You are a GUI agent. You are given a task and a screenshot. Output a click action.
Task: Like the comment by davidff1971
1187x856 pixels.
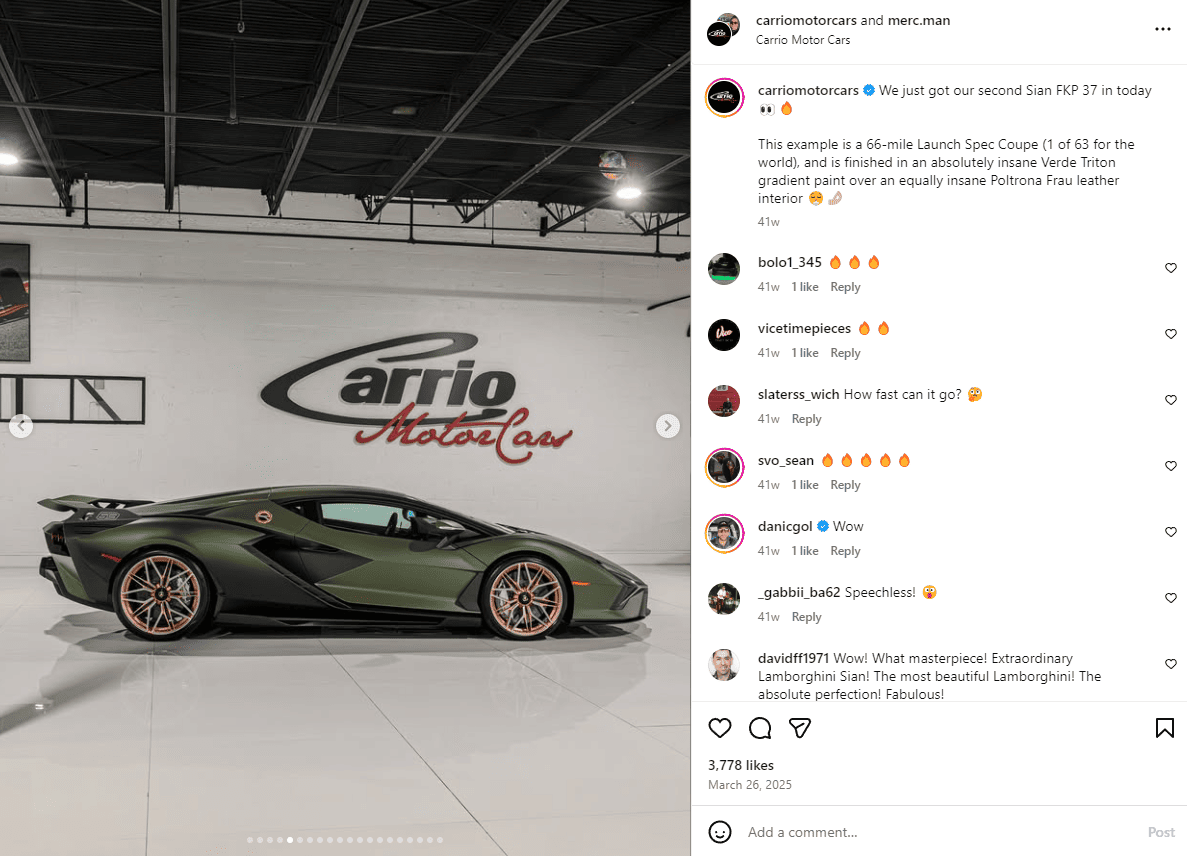coord(1170,664)
